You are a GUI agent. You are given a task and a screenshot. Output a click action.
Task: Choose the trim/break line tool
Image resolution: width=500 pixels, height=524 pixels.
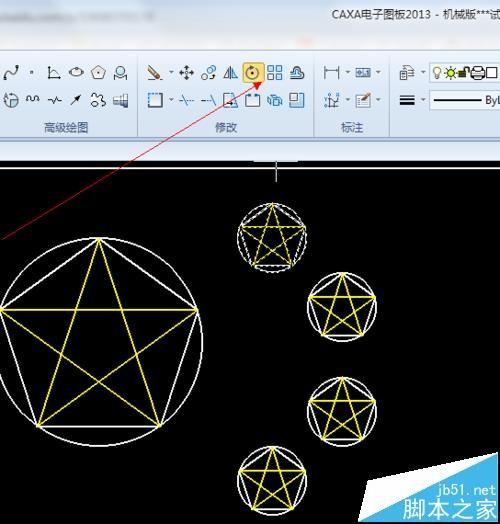[x=186, y=100]
